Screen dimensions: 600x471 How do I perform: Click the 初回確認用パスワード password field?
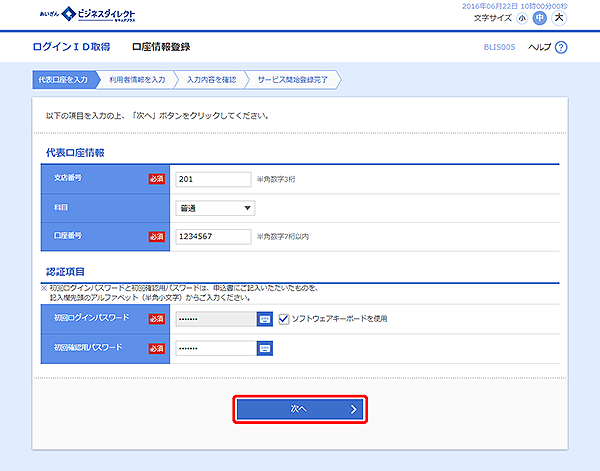pyautogui.click(x=216, y=348)
